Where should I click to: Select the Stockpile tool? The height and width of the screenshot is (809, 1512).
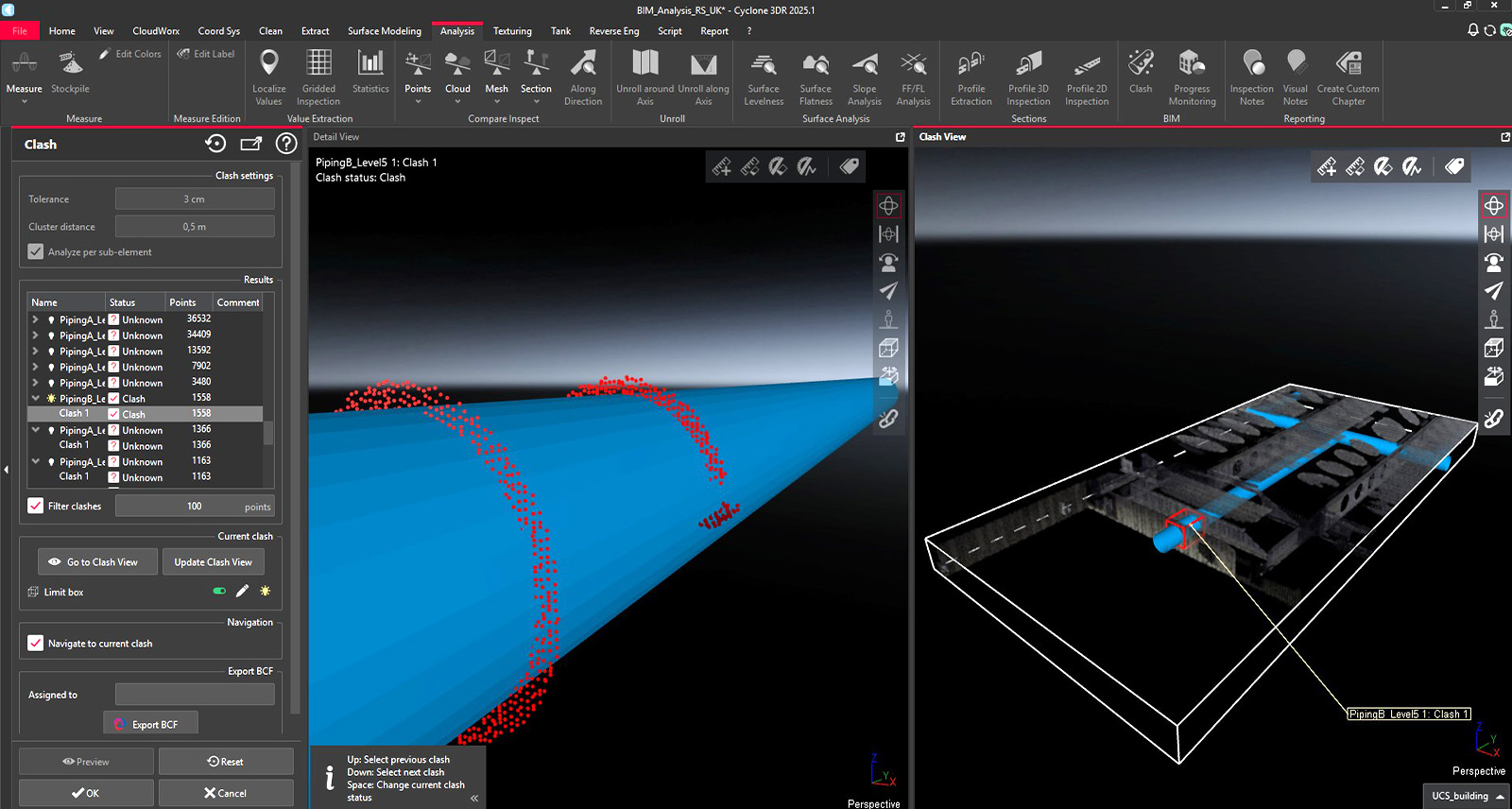point(70,72)
